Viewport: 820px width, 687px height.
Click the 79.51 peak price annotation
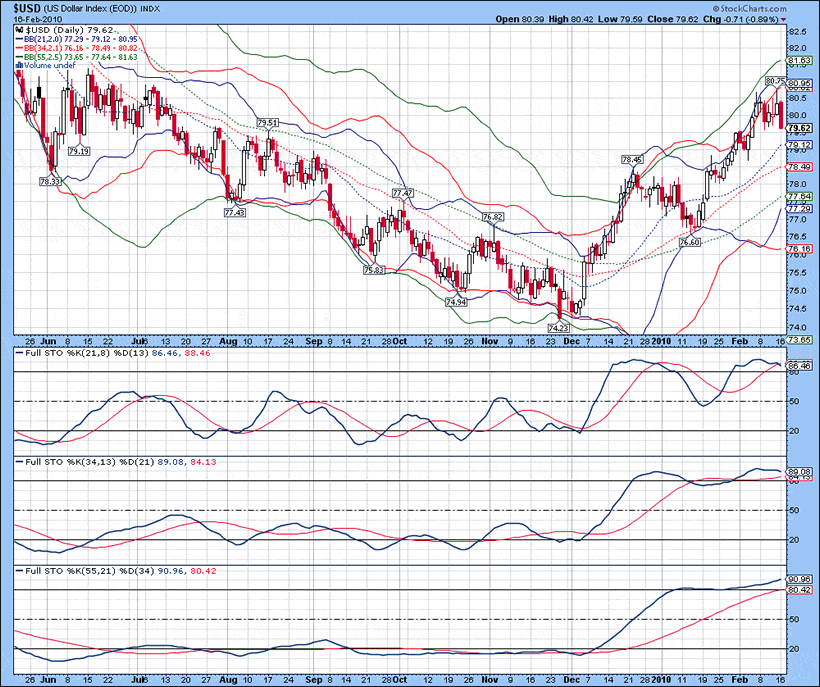[267, 123]
